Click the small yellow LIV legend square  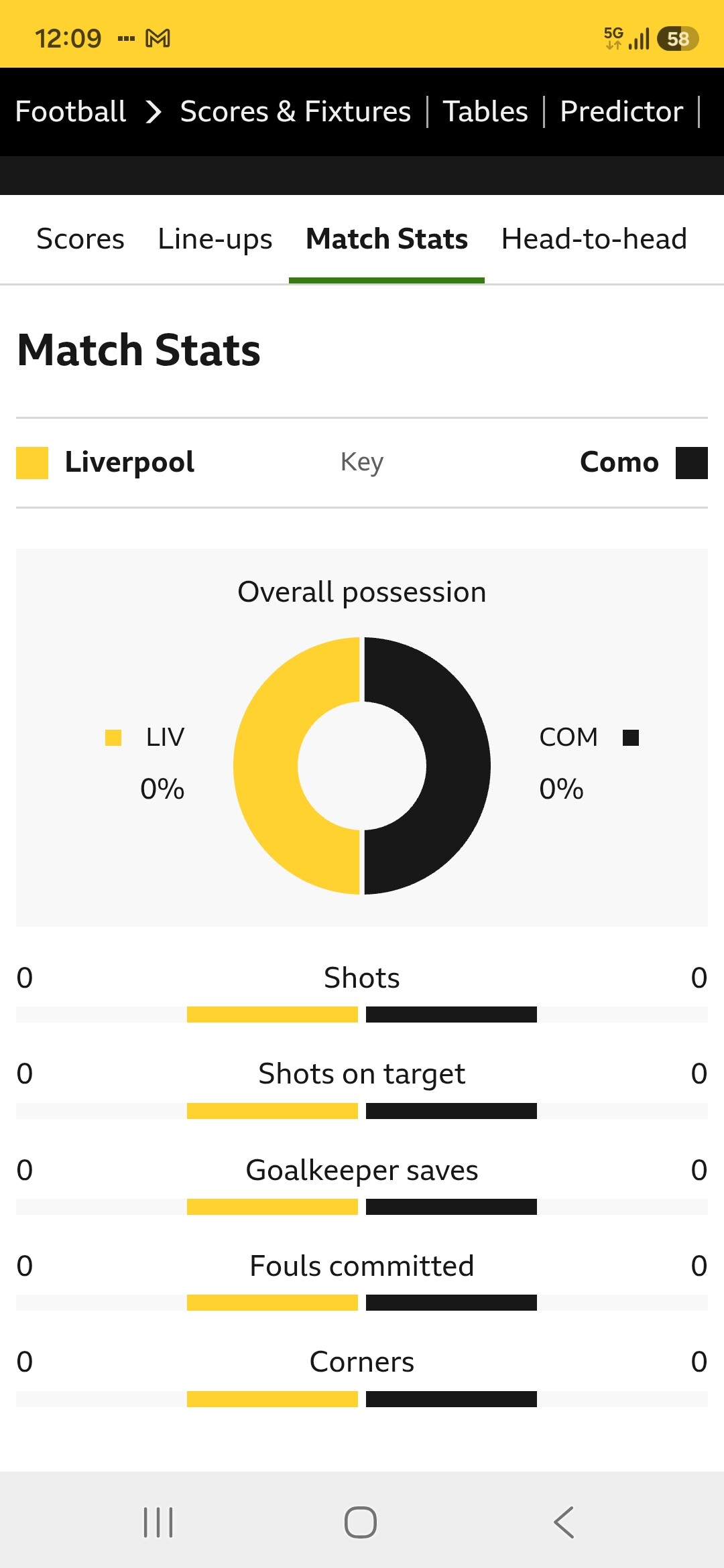click(x=113, y=738)
